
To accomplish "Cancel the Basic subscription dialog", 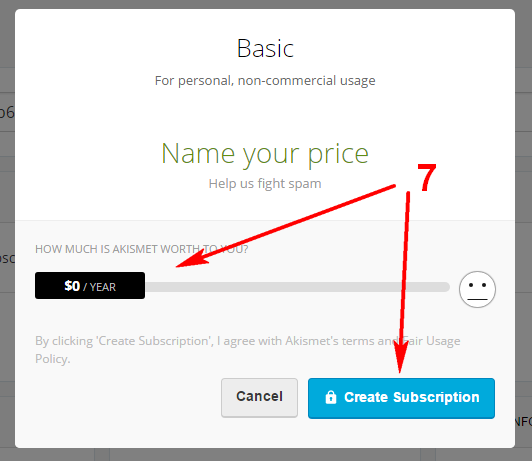I will coord(259,398).
